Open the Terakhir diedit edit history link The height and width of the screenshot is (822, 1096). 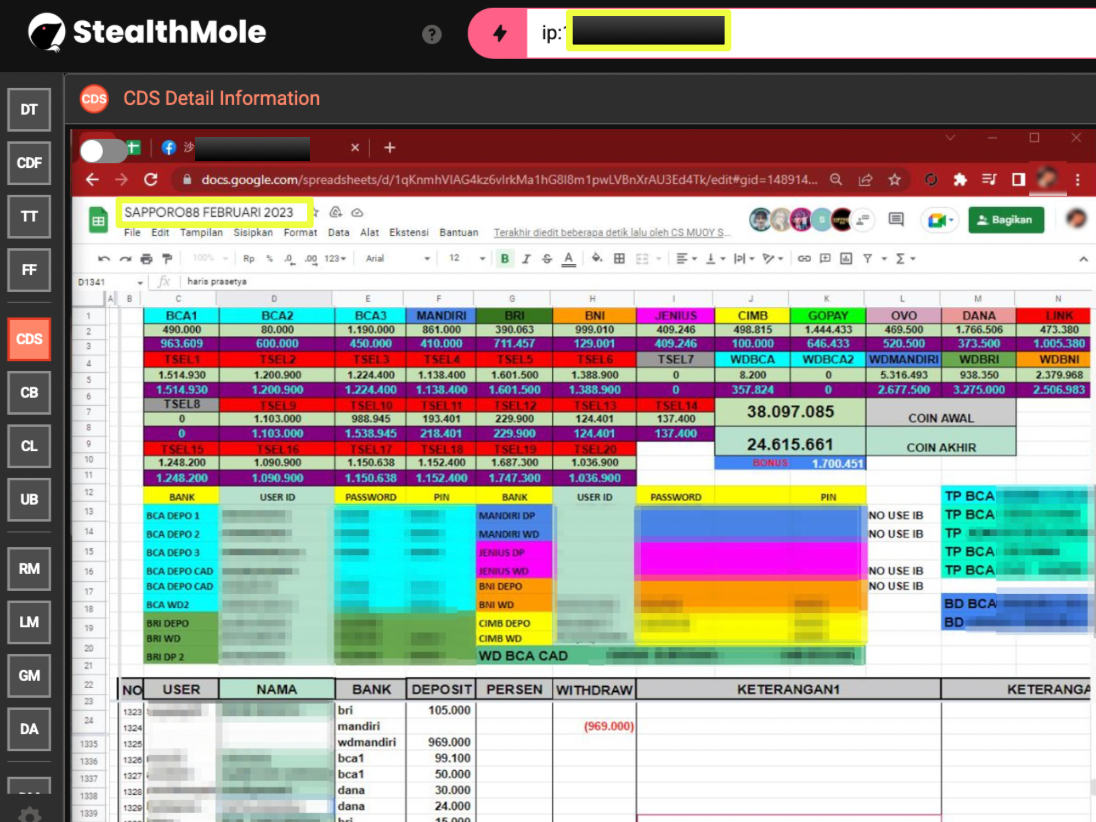pos(612,232)
